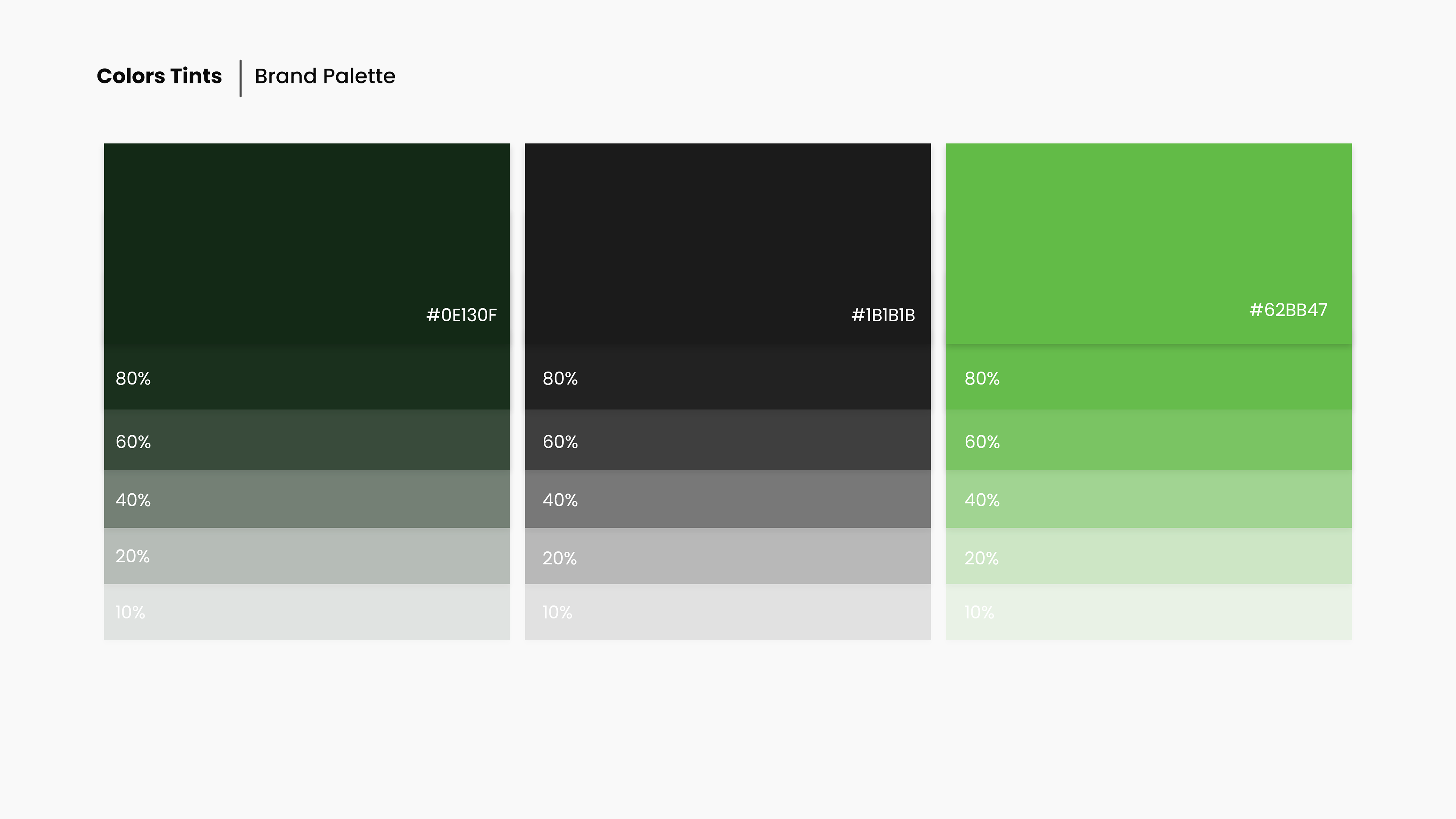This screenshot has height=819, width=1456.
Task: Click the 10% gray tint band
Action: coord(728,612)
